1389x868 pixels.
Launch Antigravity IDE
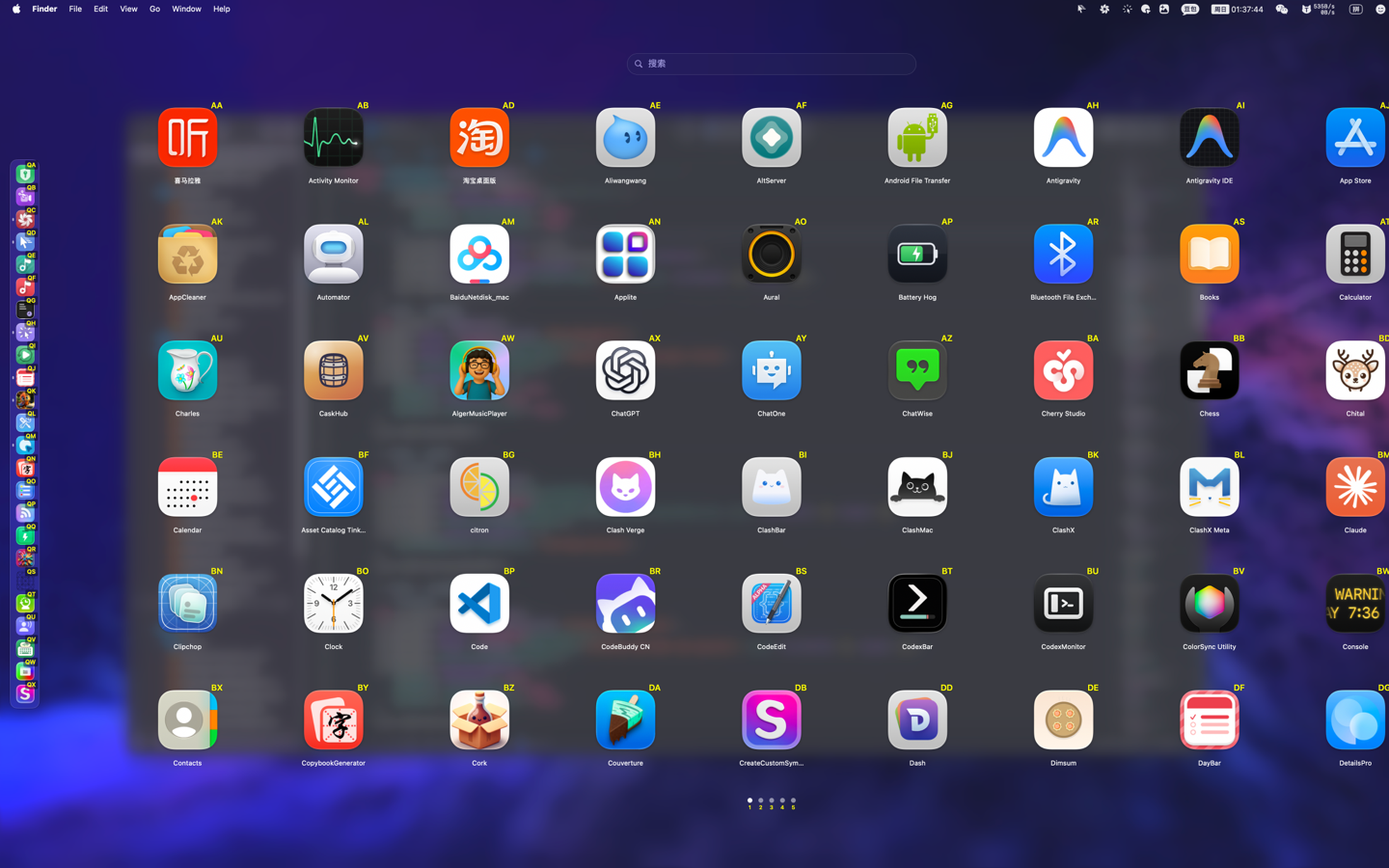[x=1209, y=138]
